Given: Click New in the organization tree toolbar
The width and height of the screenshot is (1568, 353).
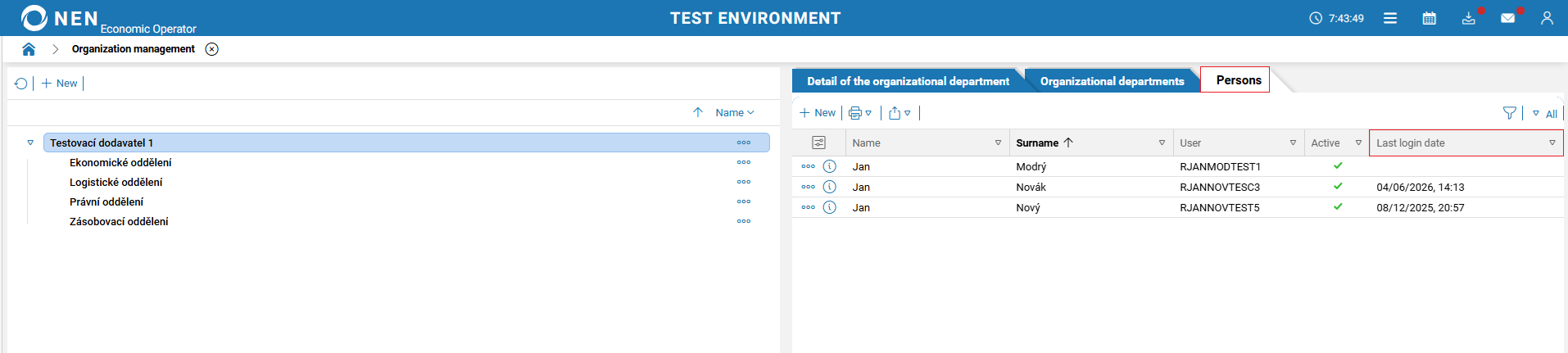Looking at the screenshot, I should pyautogui.click(x=60, y=84).
